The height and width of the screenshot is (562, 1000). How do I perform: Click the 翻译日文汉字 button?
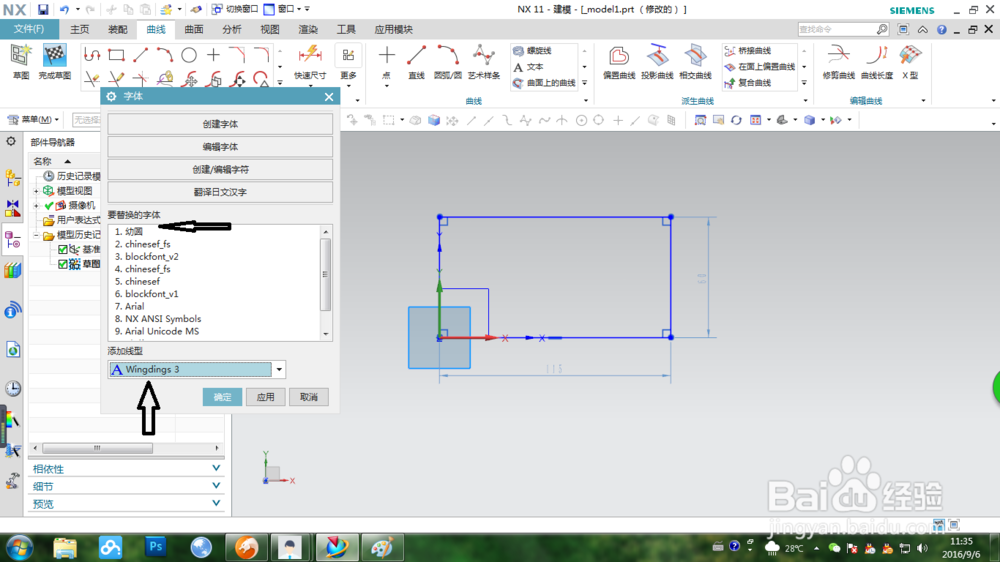(220, 192)
